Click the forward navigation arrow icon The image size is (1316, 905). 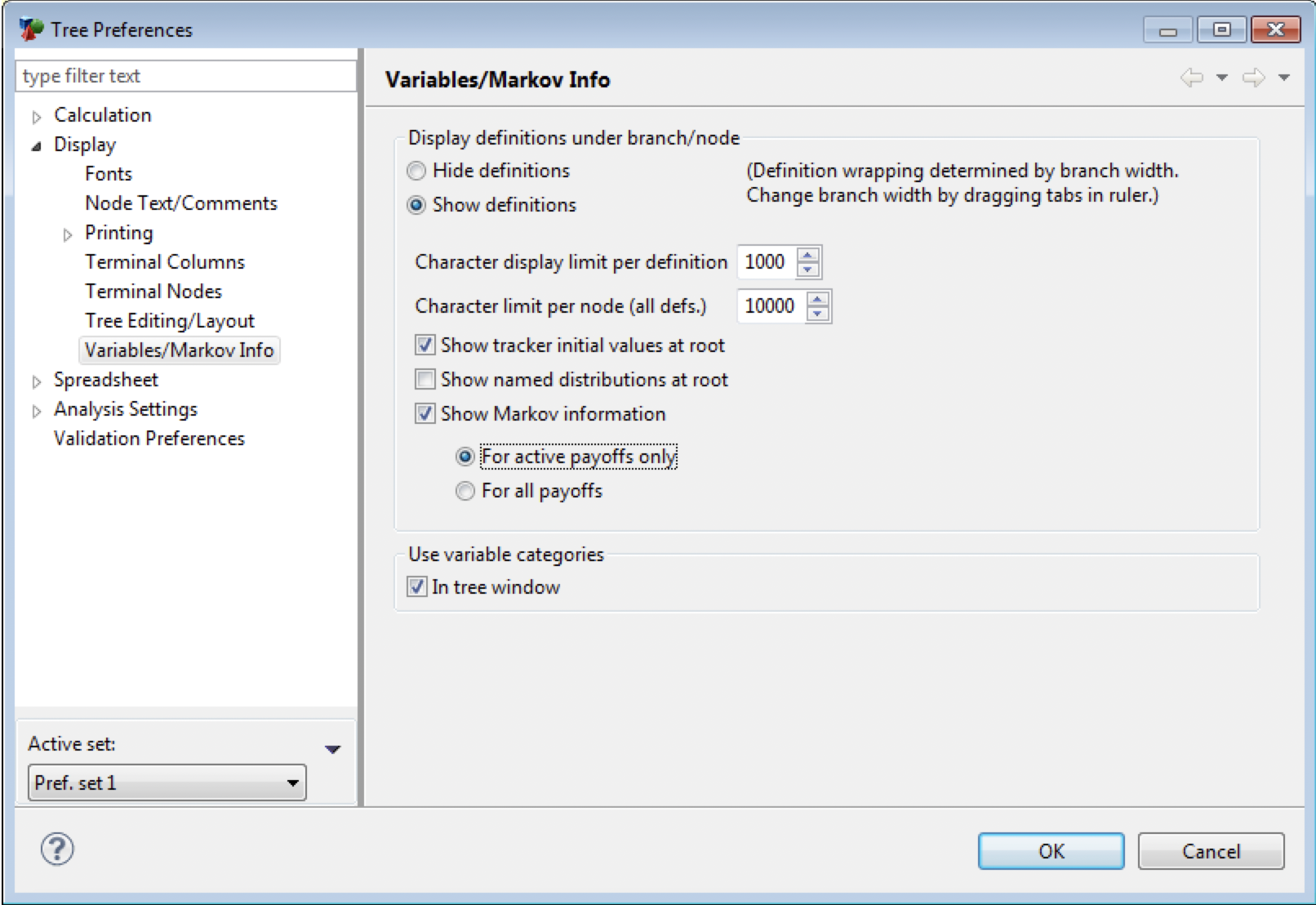[x=1253, y=78]
